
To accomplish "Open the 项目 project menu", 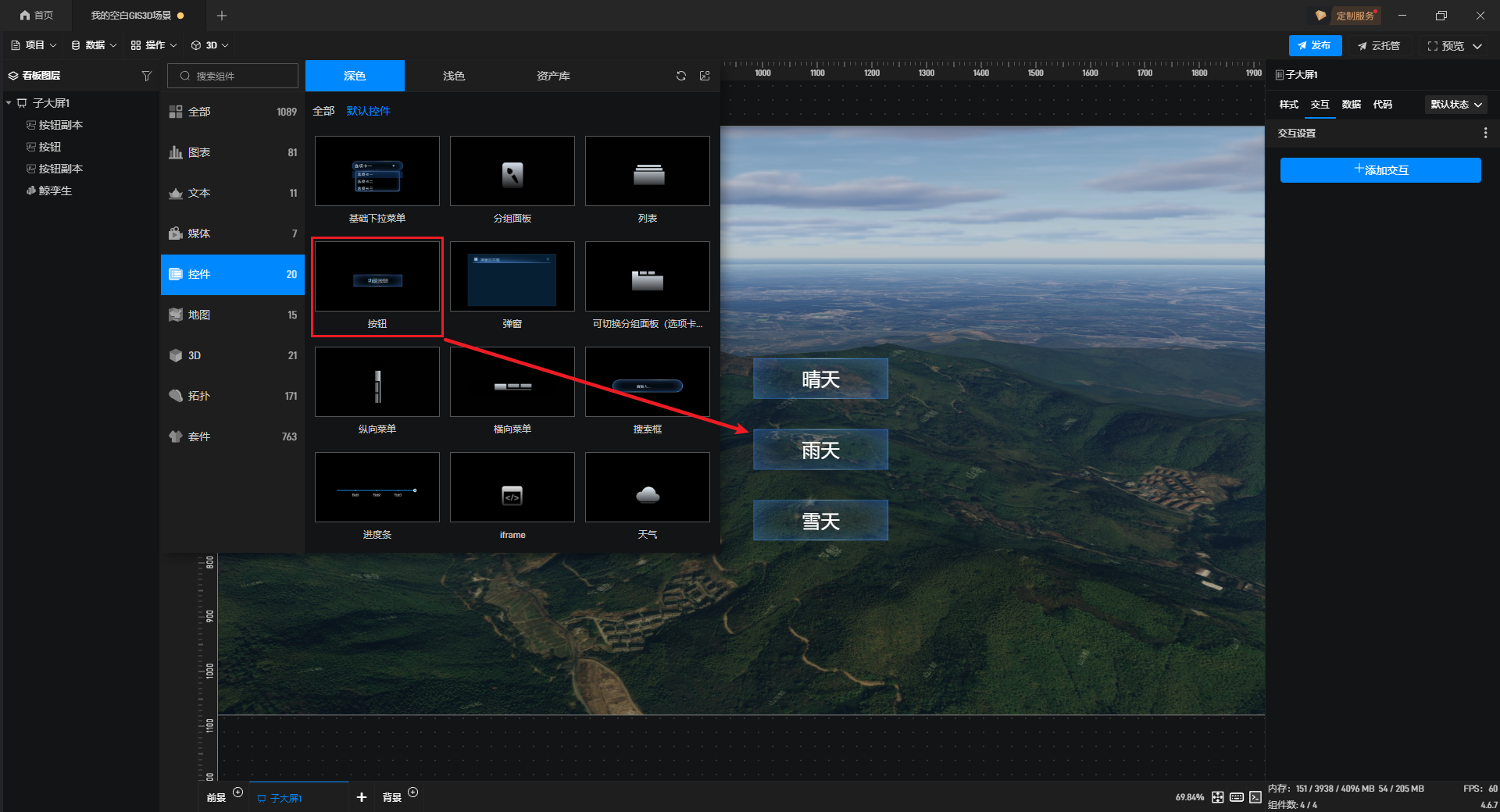I will pyautogui.click(x=34, y=45).
